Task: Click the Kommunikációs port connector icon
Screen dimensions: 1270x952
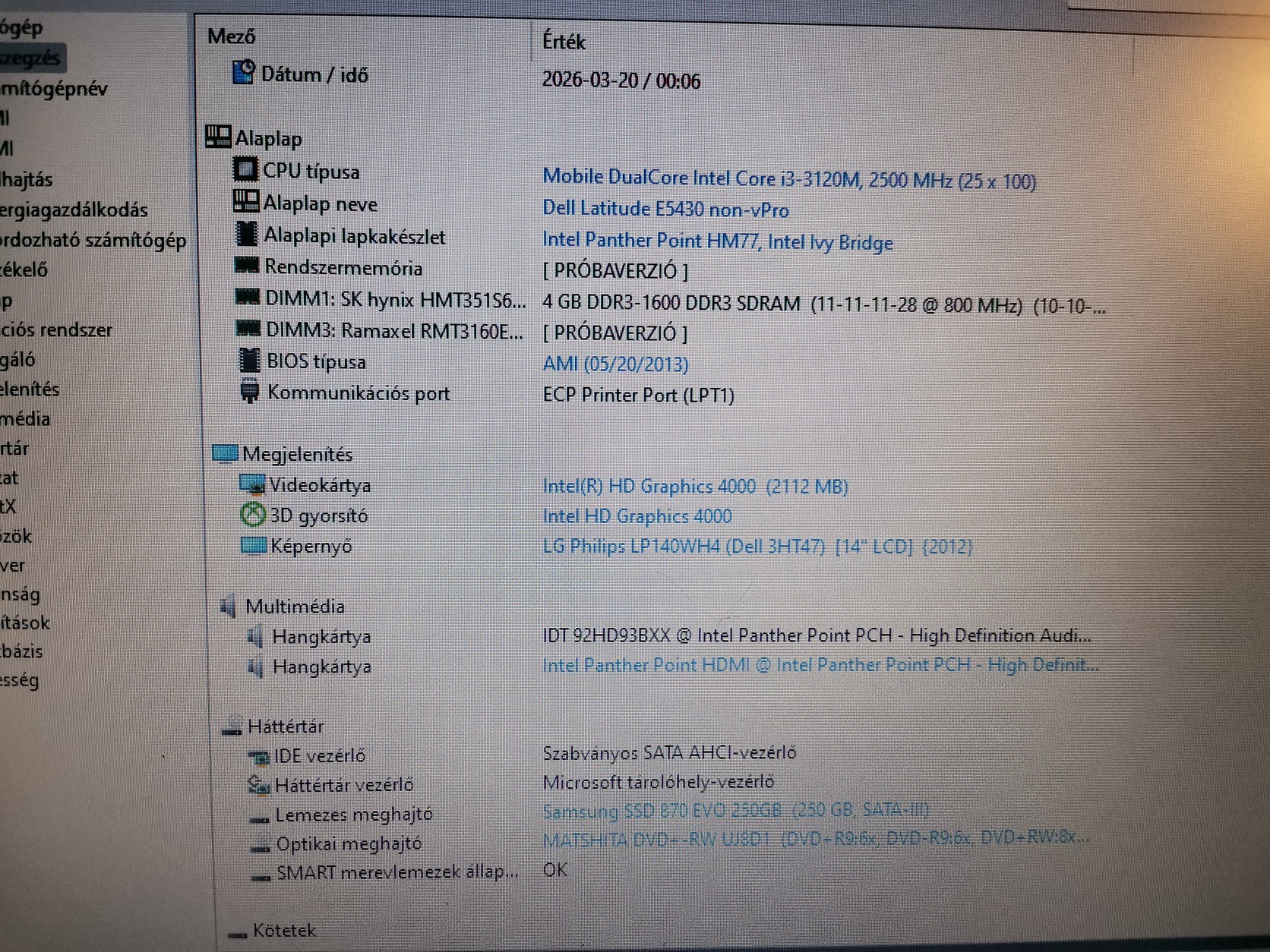Action: click(x=249, y=391)
